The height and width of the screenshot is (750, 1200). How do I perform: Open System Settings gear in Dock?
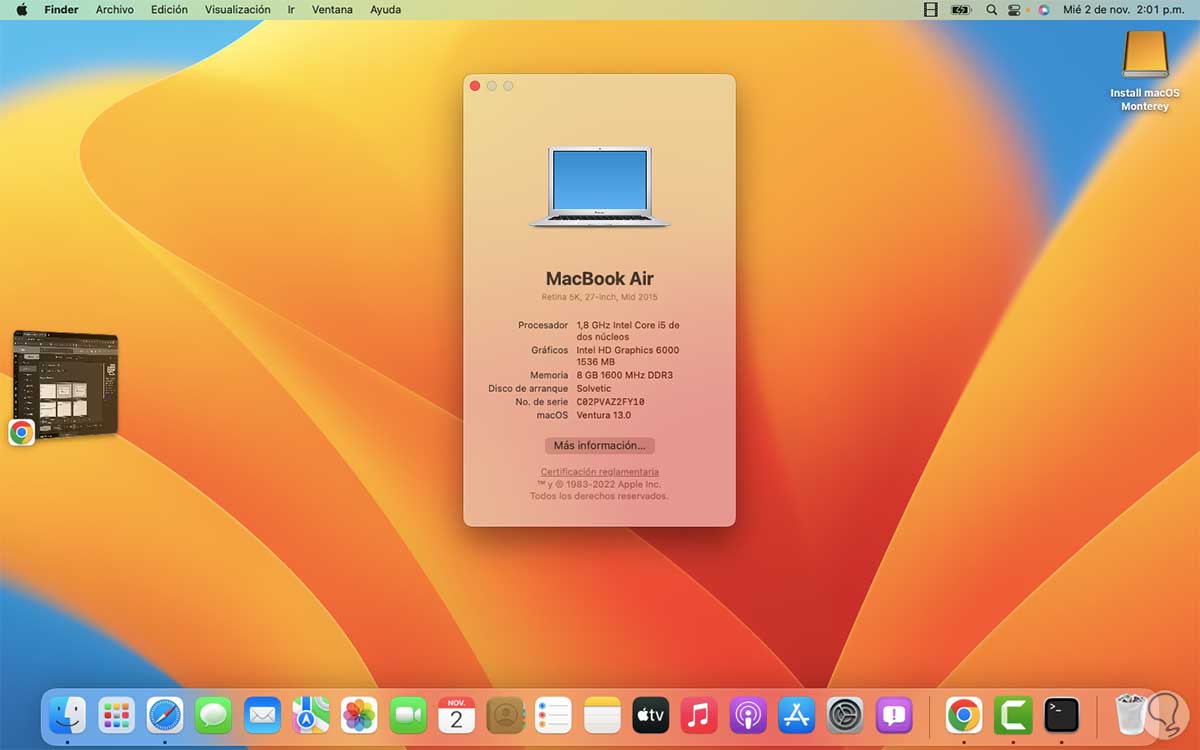coord(845,716)
